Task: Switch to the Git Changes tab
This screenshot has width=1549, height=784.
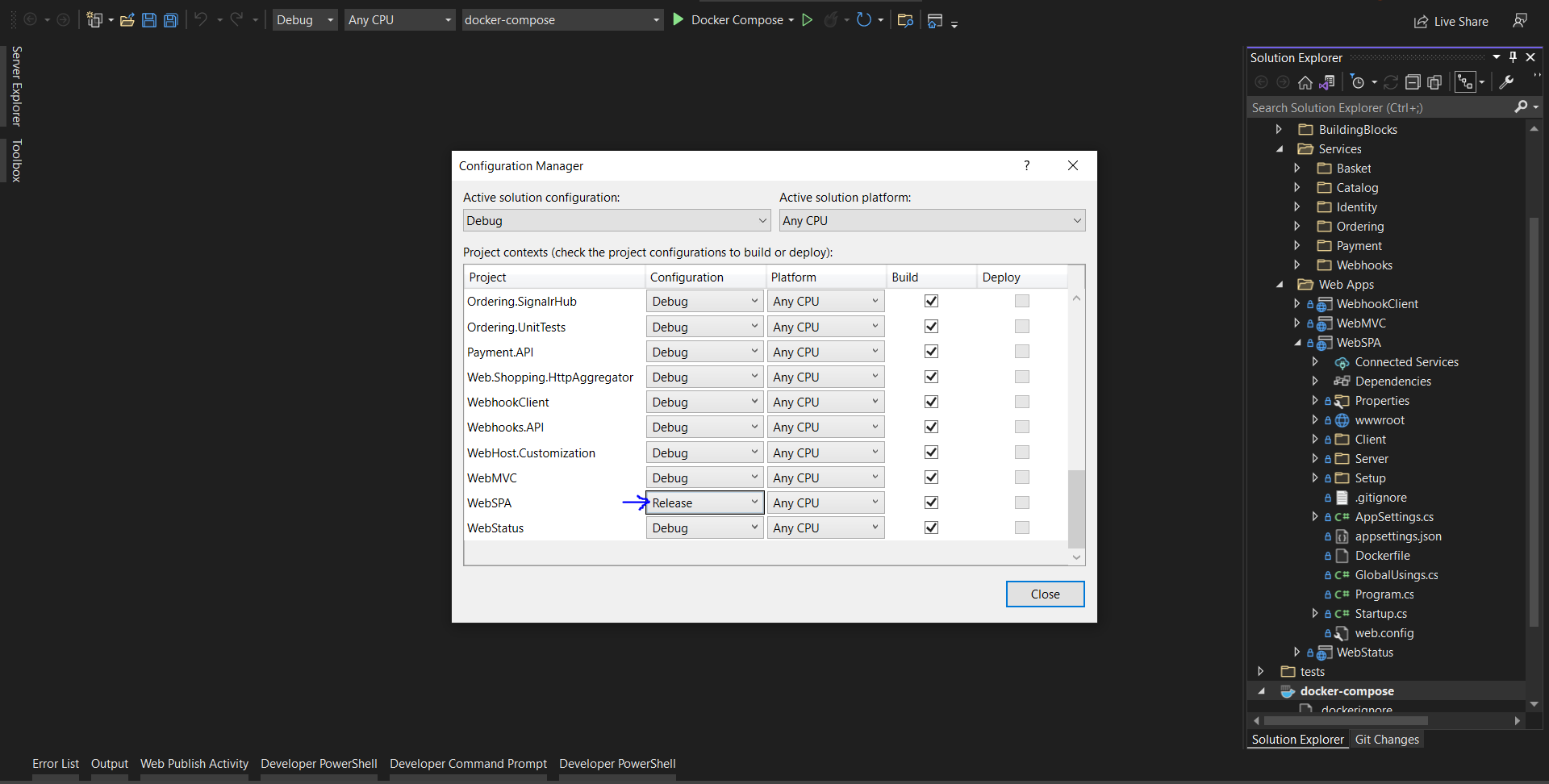Action: pos(1386,740)
